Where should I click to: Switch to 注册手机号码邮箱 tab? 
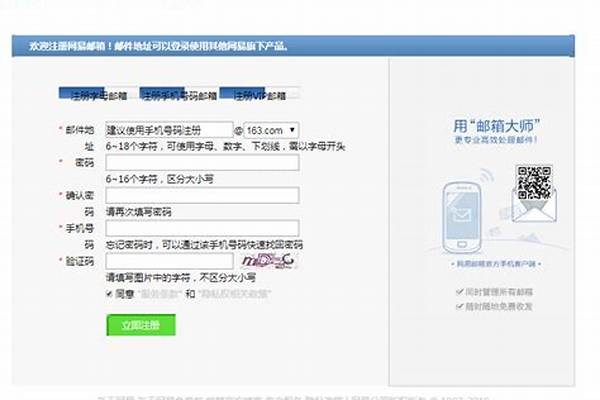coord(179,95)
